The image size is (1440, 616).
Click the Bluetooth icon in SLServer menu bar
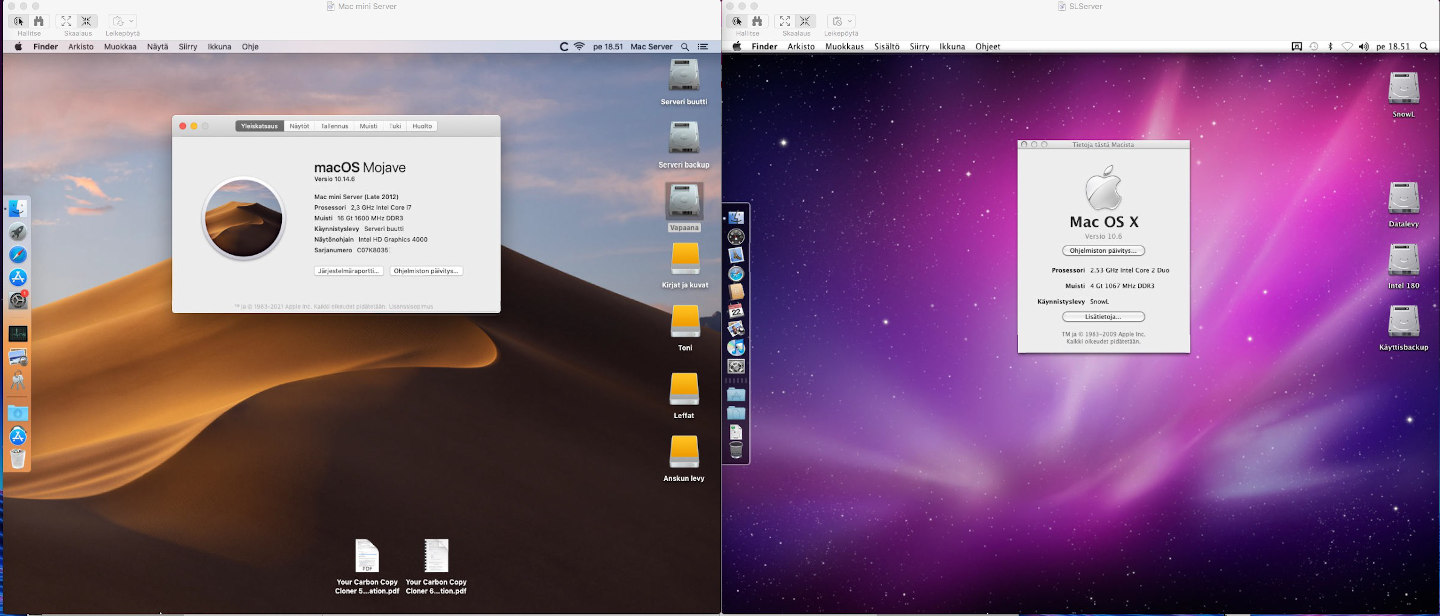click(1330, 46)
